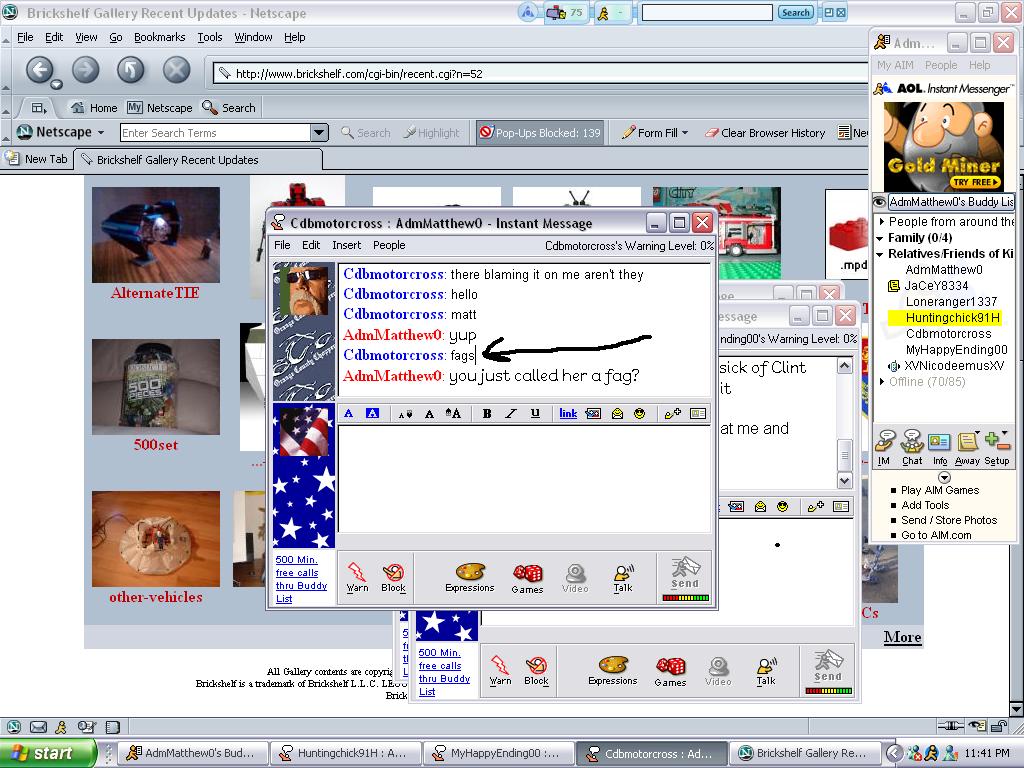Click the Netscape Forward arrow button
The image size is (1024, 768).
click(86, 69)
